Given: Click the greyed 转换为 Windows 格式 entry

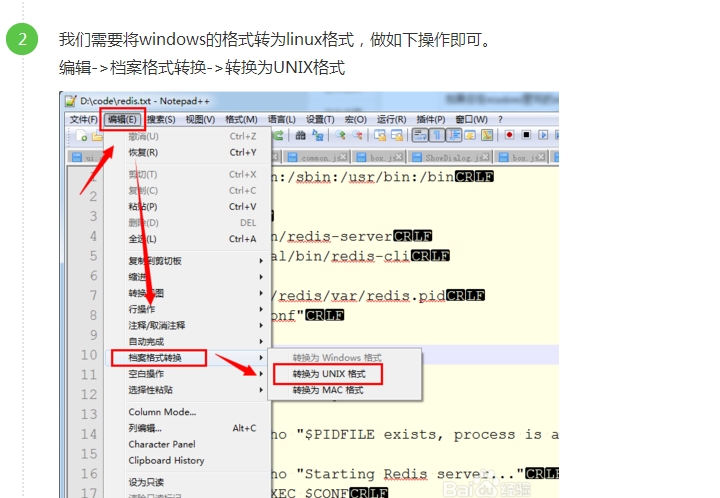Looking at the screenshot, I should click(x=345, y=358).
